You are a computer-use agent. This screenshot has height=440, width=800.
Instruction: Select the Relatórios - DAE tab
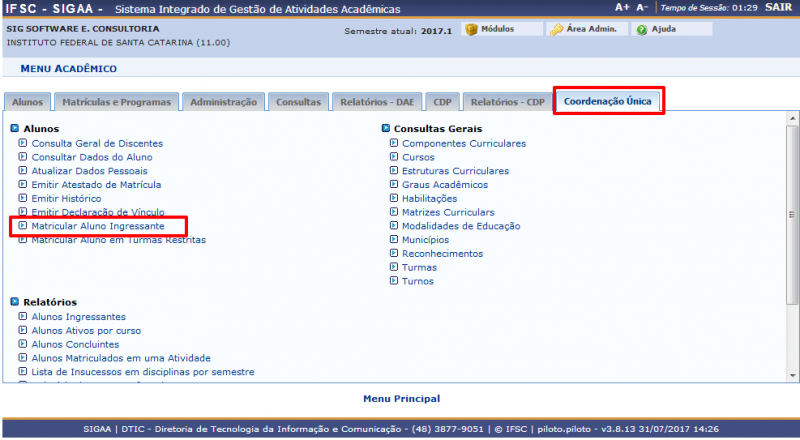click(x=376, y=102)
